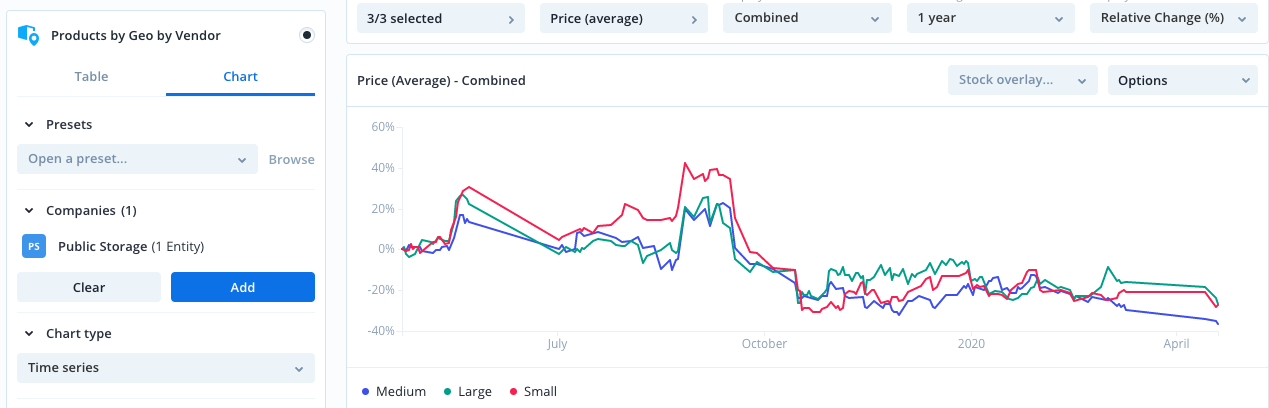
Task: Open the 3/3 selected filter
Action: point(441,18)
